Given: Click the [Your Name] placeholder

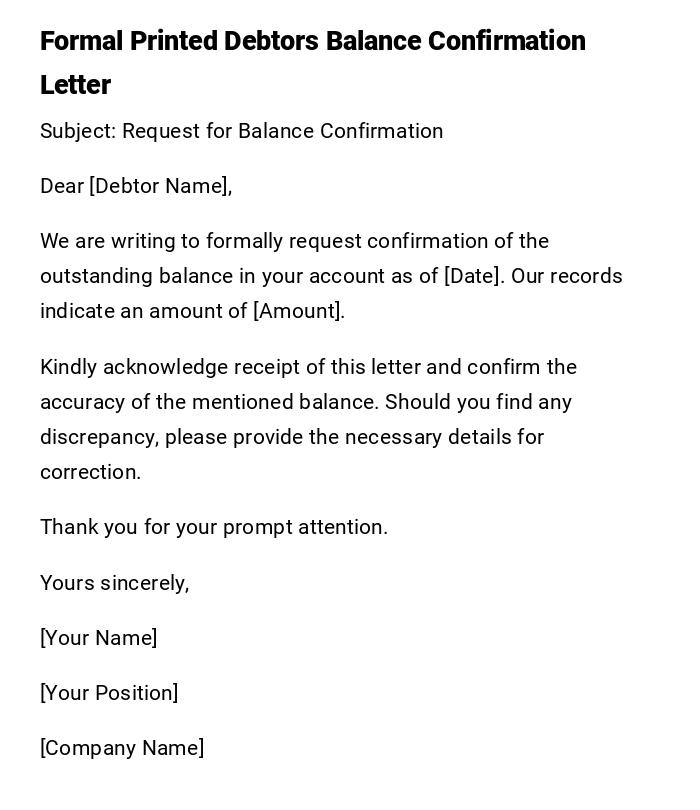Looking at the screenshot, I should click(99, 638).
